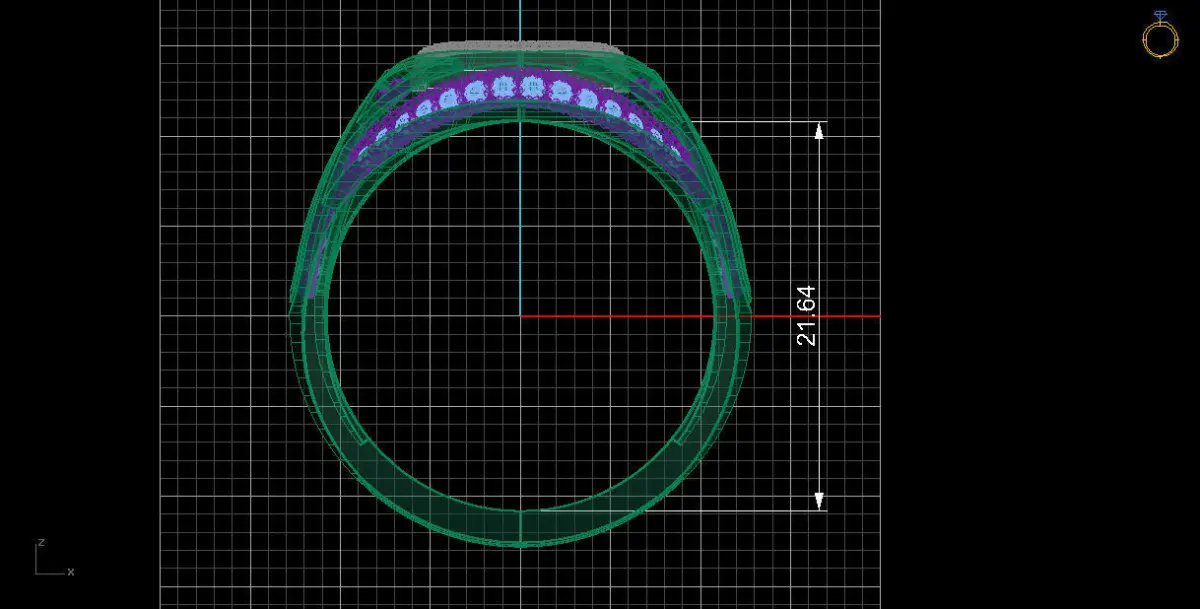Click the dimension's bottom arrowhead
Image resolution: width=1200 pixels, height=609 pixels.
pyautogui.click(x=819, y=501)
